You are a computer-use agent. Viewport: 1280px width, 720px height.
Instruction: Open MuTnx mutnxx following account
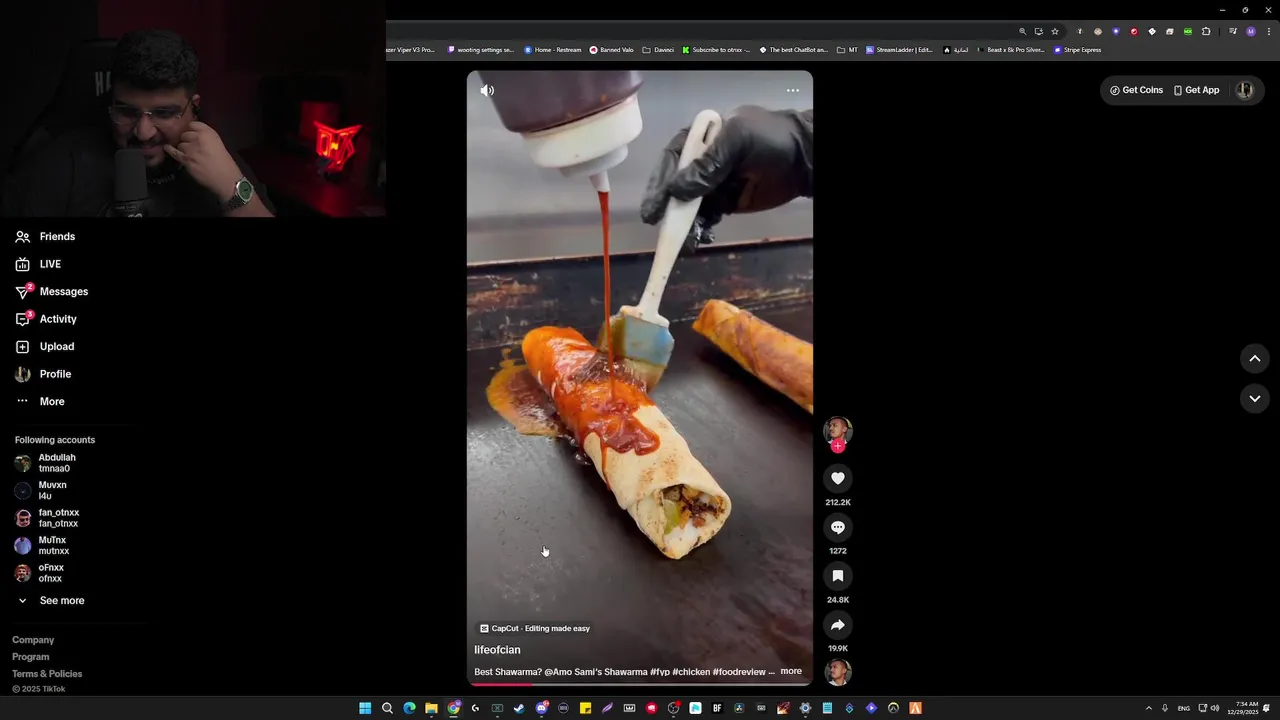tap(42, 546)
